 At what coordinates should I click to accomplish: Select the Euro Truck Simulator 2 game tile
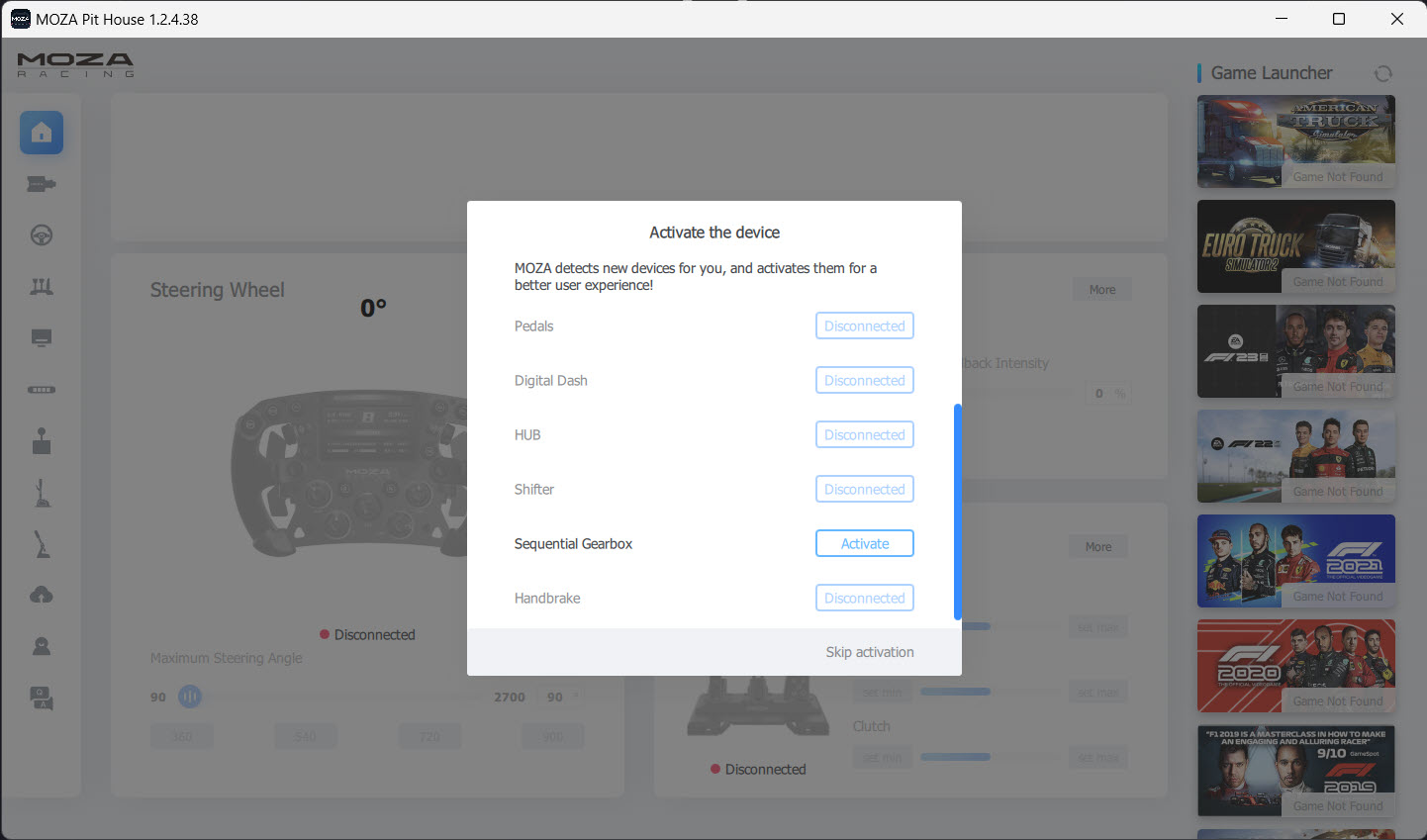(x=1295, y=246)
